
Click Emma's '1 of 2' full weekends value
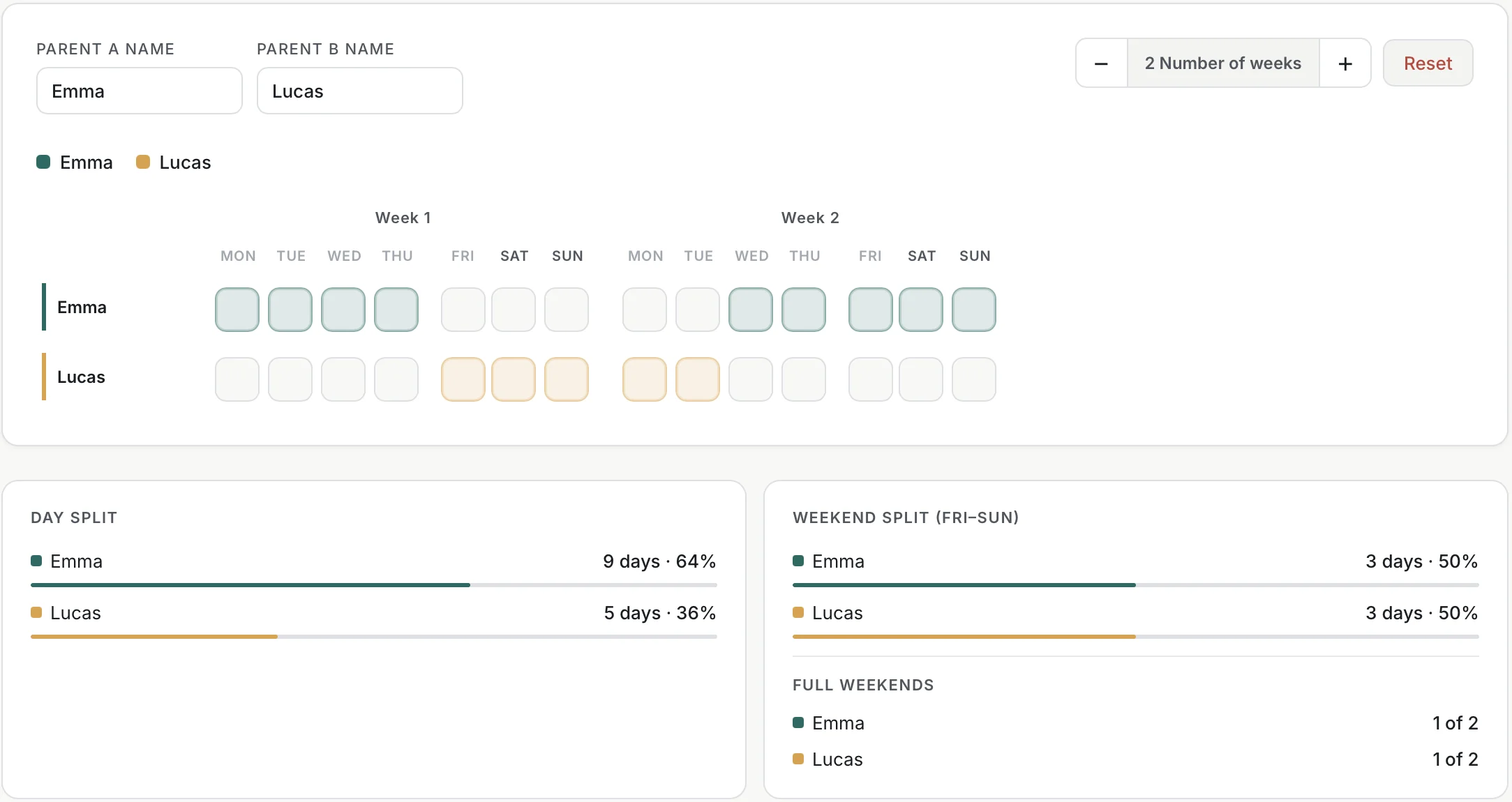(x=1455, y=723)
